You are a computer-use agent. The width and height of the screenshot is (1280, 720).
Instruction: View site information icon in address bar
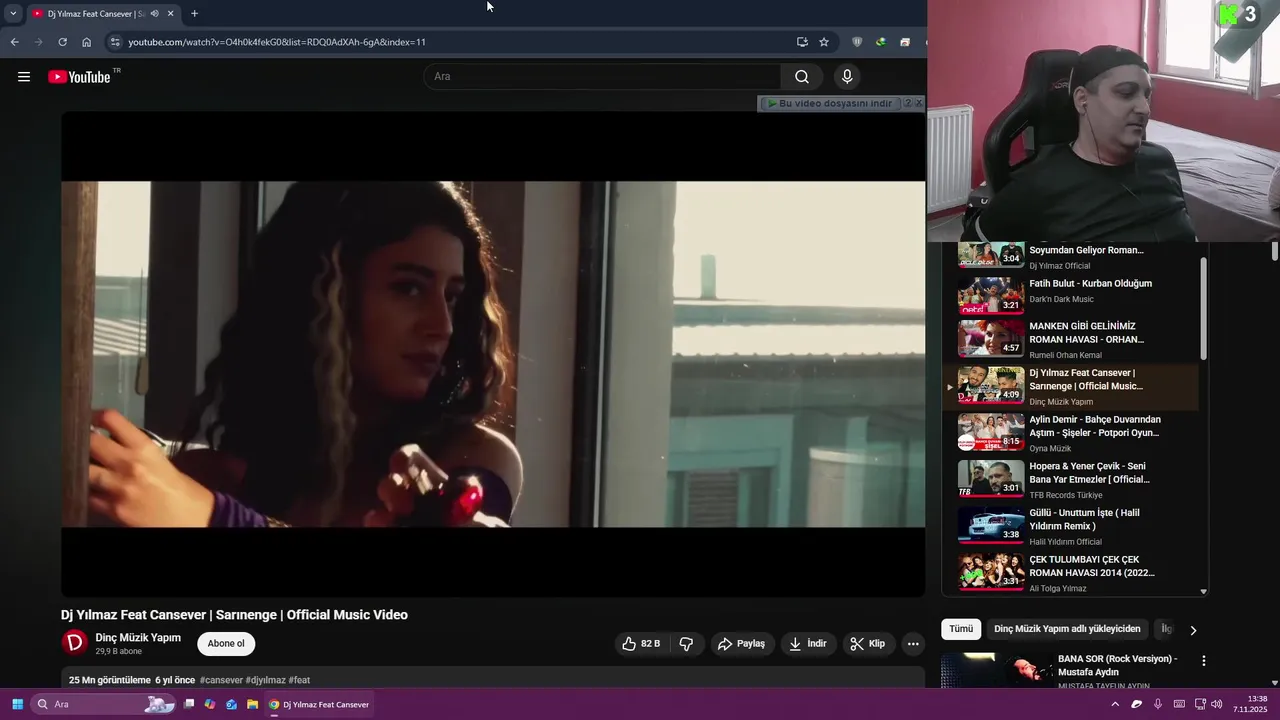[x=114, y=42]
